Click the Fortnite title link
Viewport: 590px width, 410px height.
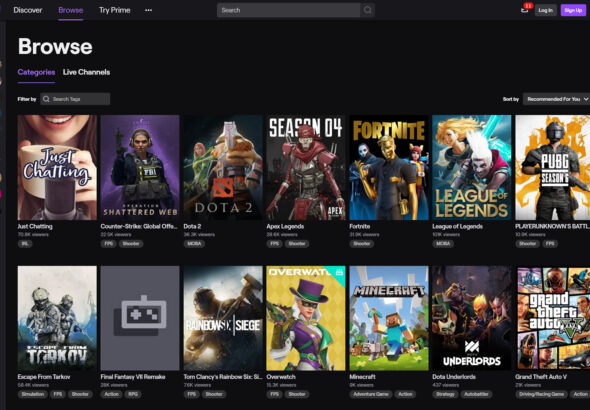point(360,226)
